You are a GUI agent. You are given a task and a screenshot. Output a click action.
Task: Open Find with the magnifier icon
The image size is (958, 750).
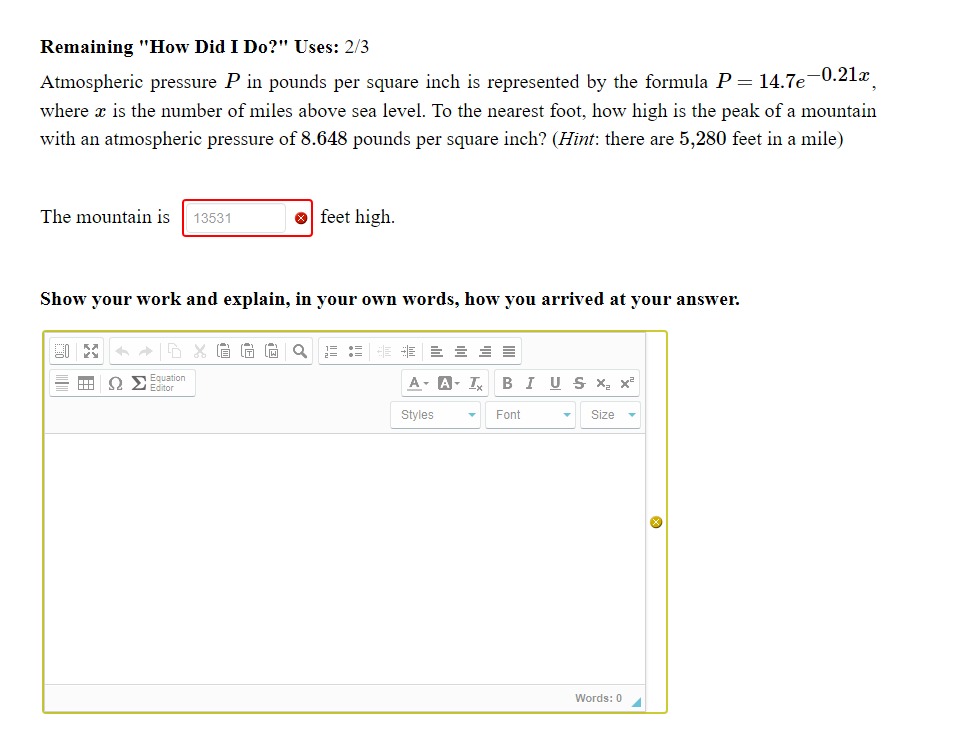coord(300,351)
